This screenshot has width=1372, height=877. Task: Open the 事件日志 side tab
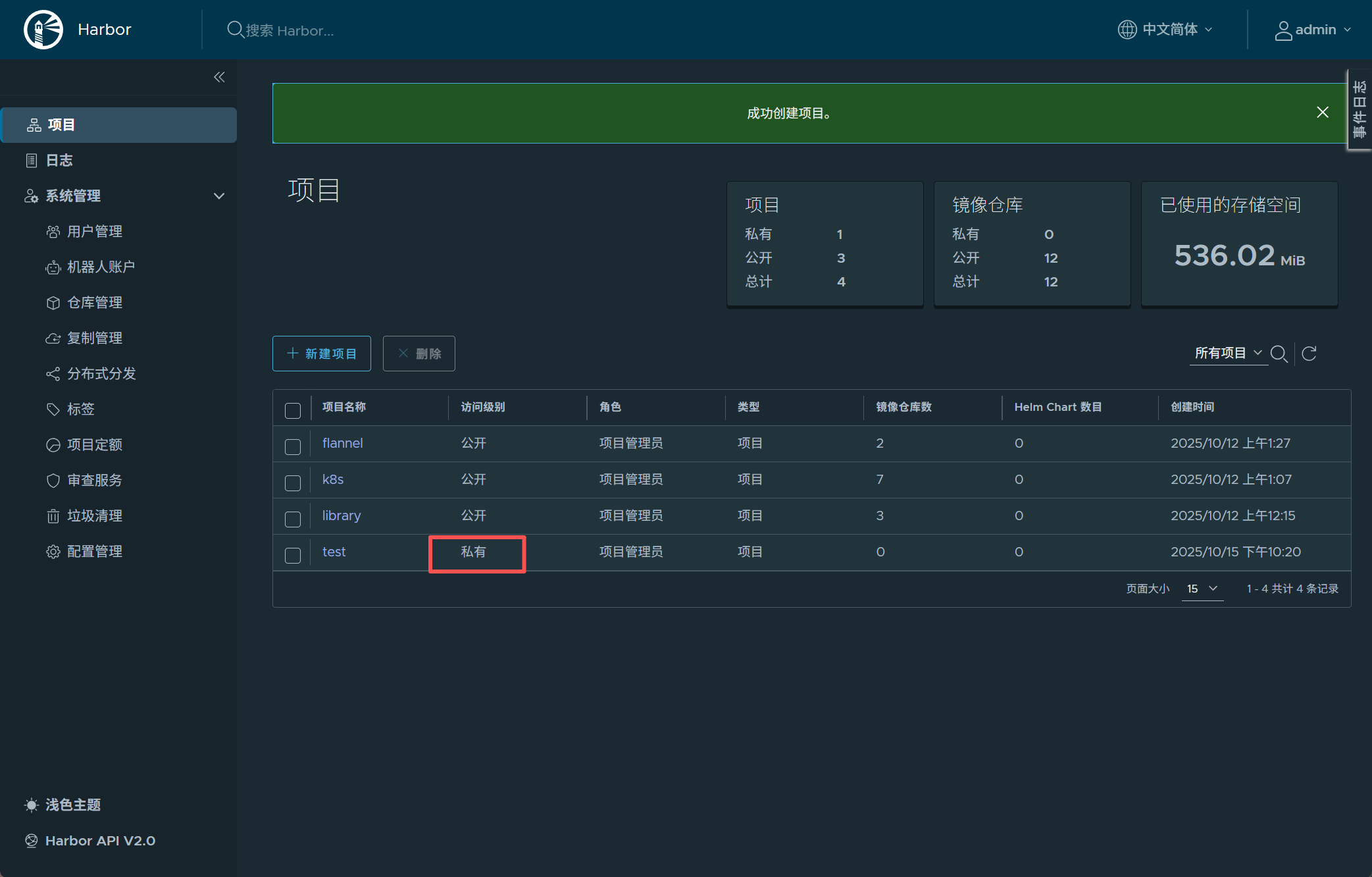point(1359,109)
